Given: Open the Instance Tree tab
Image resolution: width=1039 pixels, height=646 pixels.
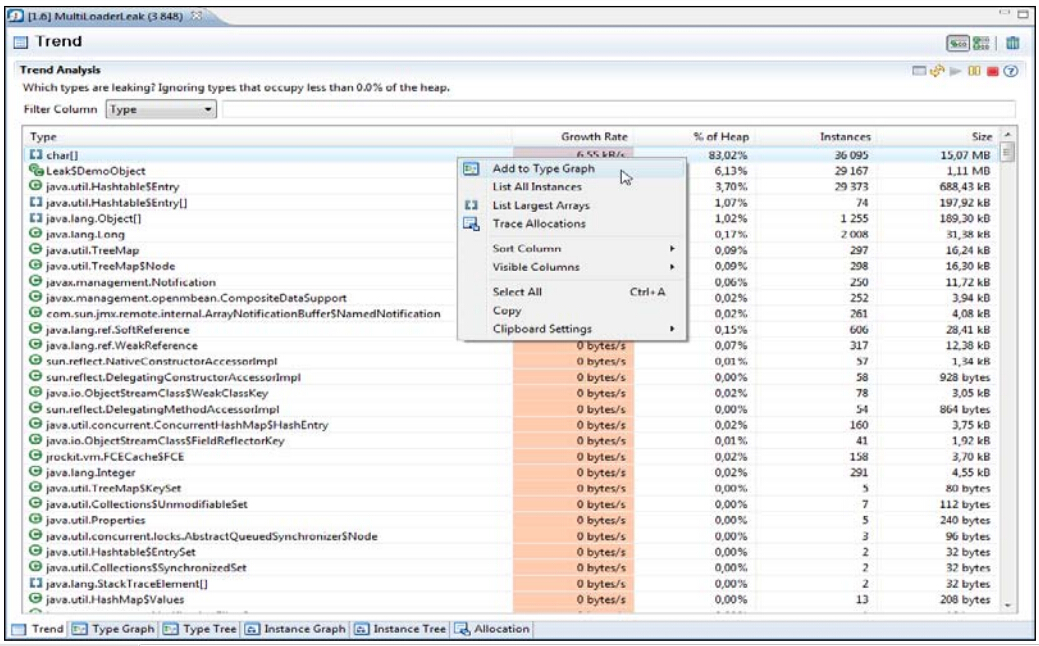Looking at the screenshot, I should tap(400, 629).
